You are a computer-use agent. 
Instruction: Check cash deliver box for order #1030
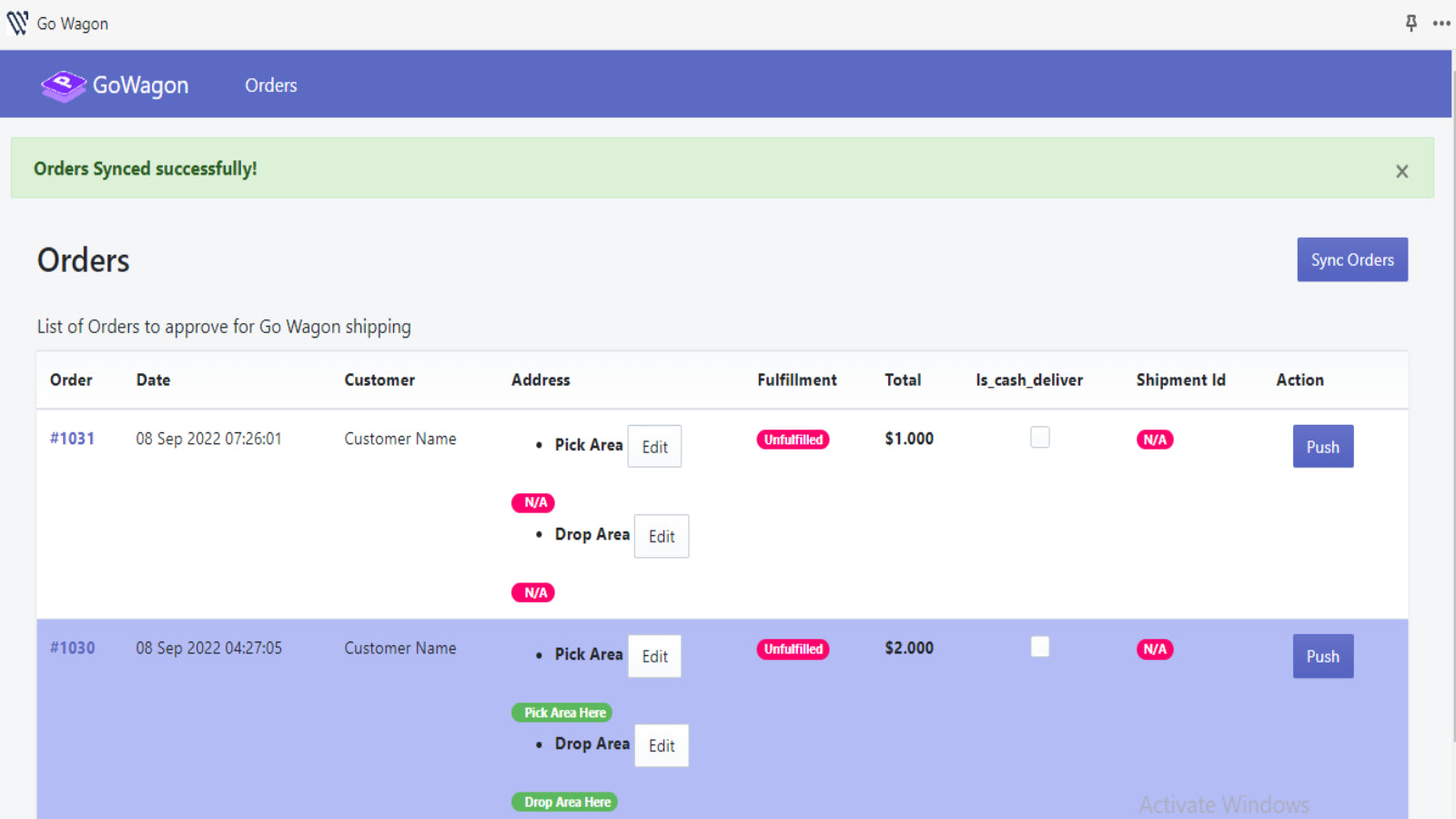click(x=1039, y=647)
